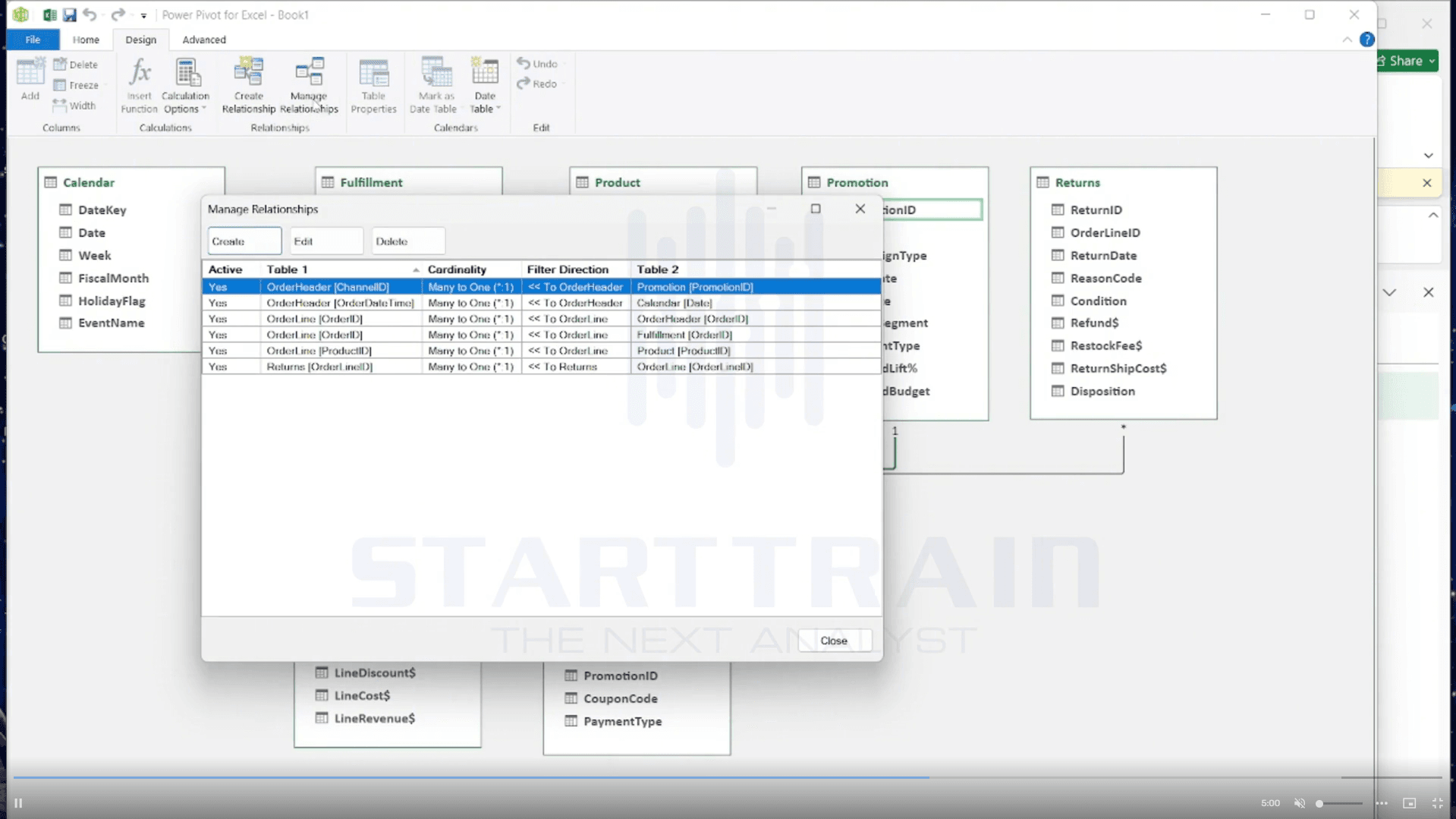Seek on the video progress bar

pos(727,777)
